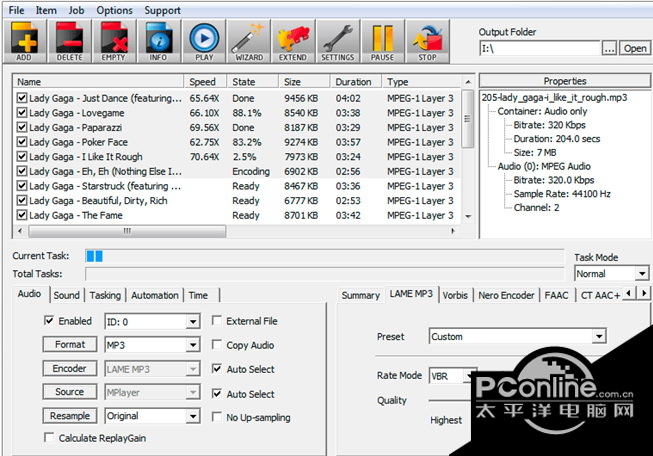
Task: Click the Total Tasks progress bar
Action: coord(324,274)
